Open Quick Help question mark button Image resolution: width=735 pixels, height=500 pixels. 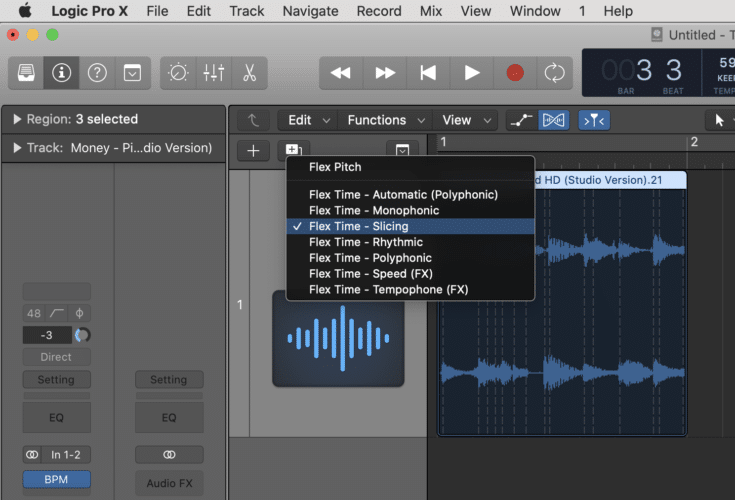[x=97, y=73]
